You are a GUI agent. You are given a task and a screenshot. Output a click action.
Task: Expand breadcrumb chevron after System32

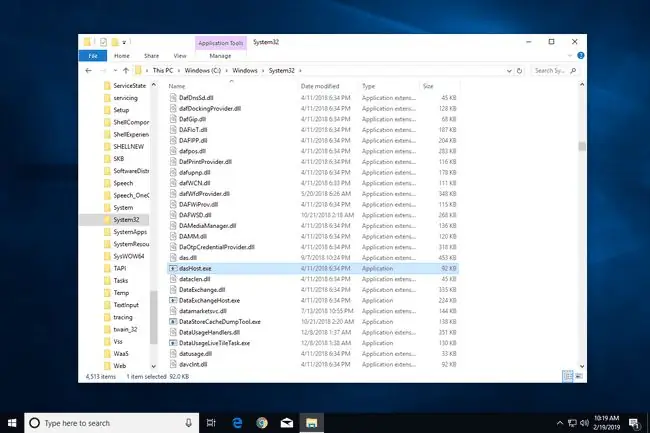tap(300, 71)
